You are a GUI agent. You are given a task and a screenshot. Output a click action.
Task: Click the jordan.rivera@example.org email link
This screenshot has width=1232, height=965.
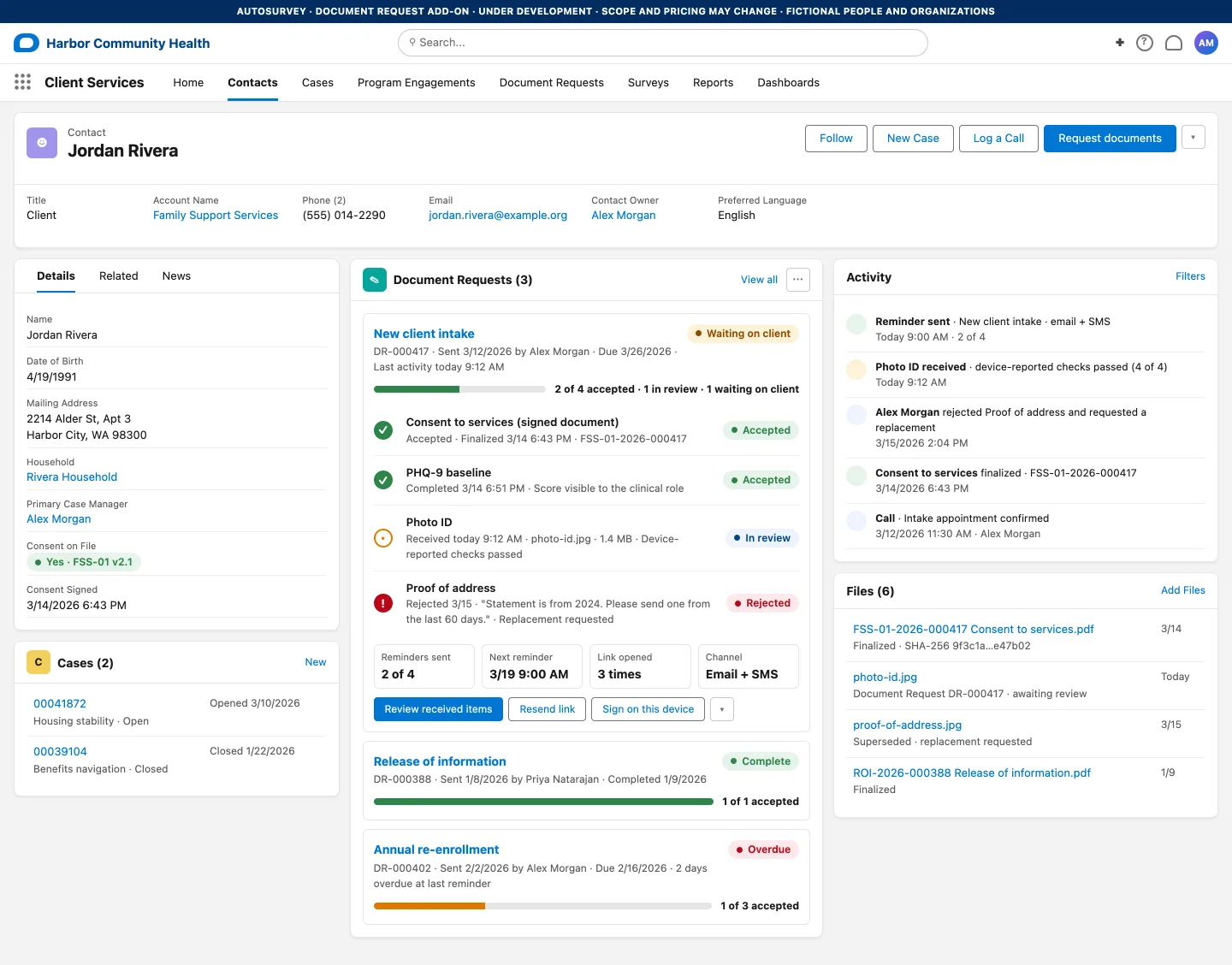click(x=498, y=216)
